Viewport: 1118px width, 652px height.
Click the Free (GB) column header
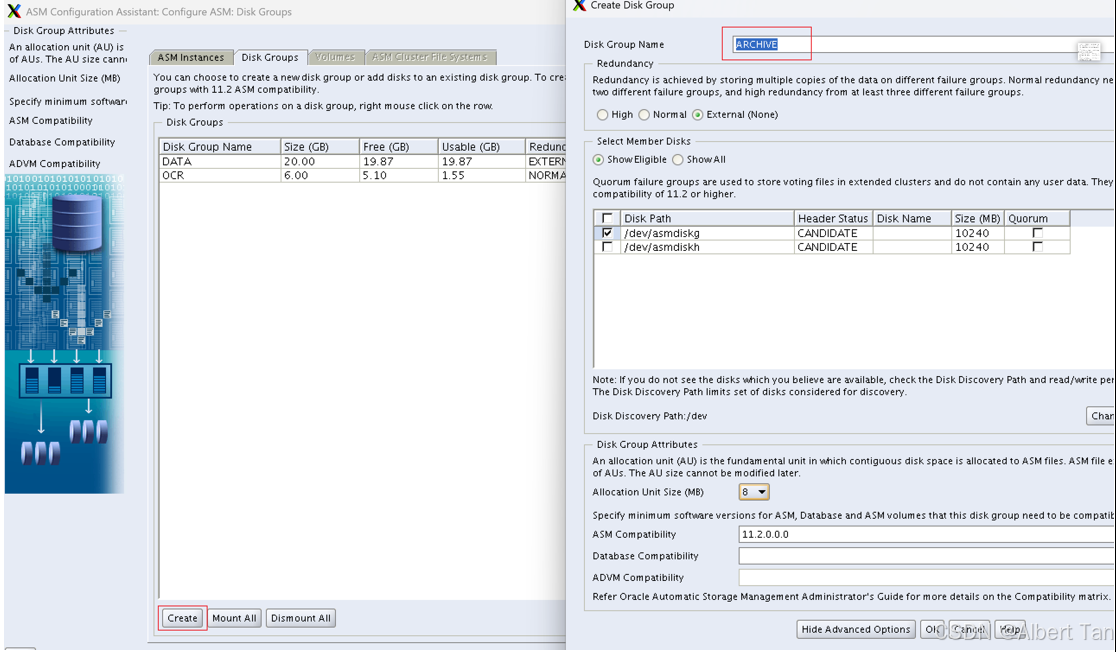pyautogui.click(x=399, y=147)
